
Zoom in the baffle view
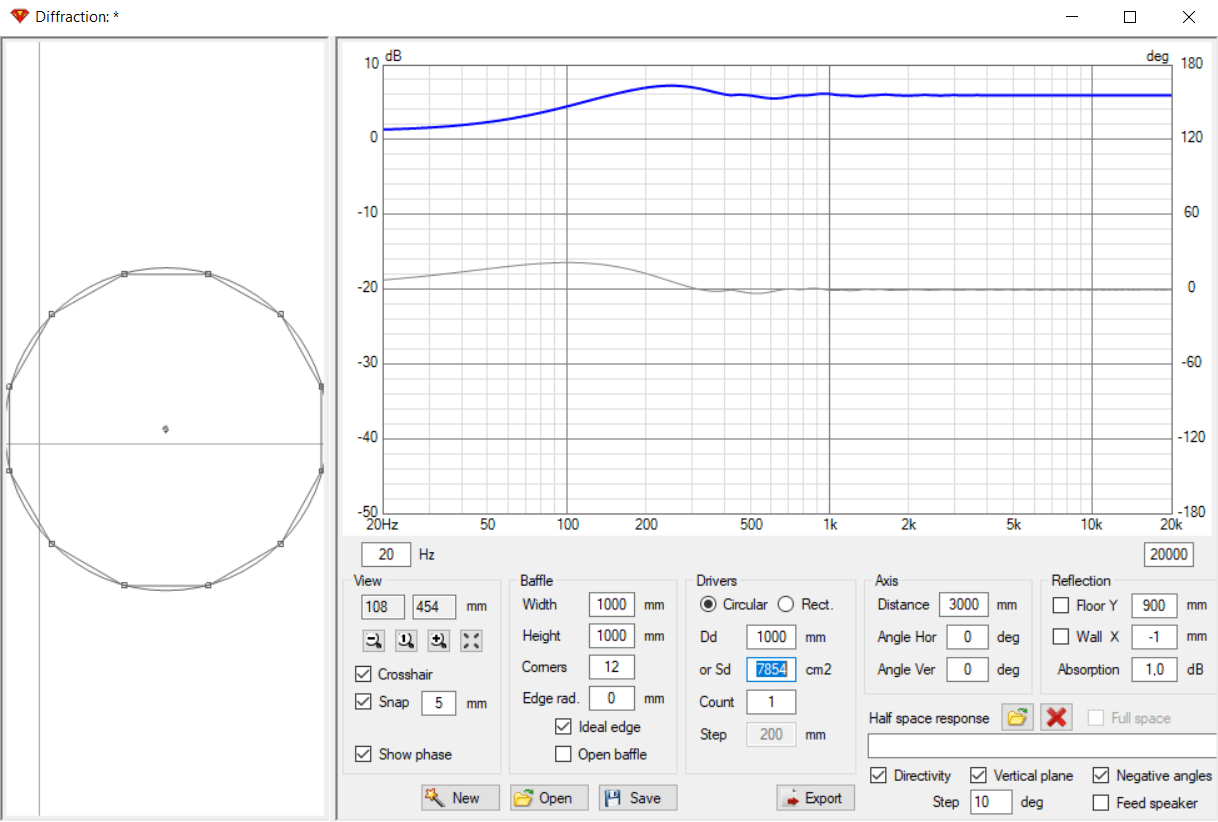[438, 641]
